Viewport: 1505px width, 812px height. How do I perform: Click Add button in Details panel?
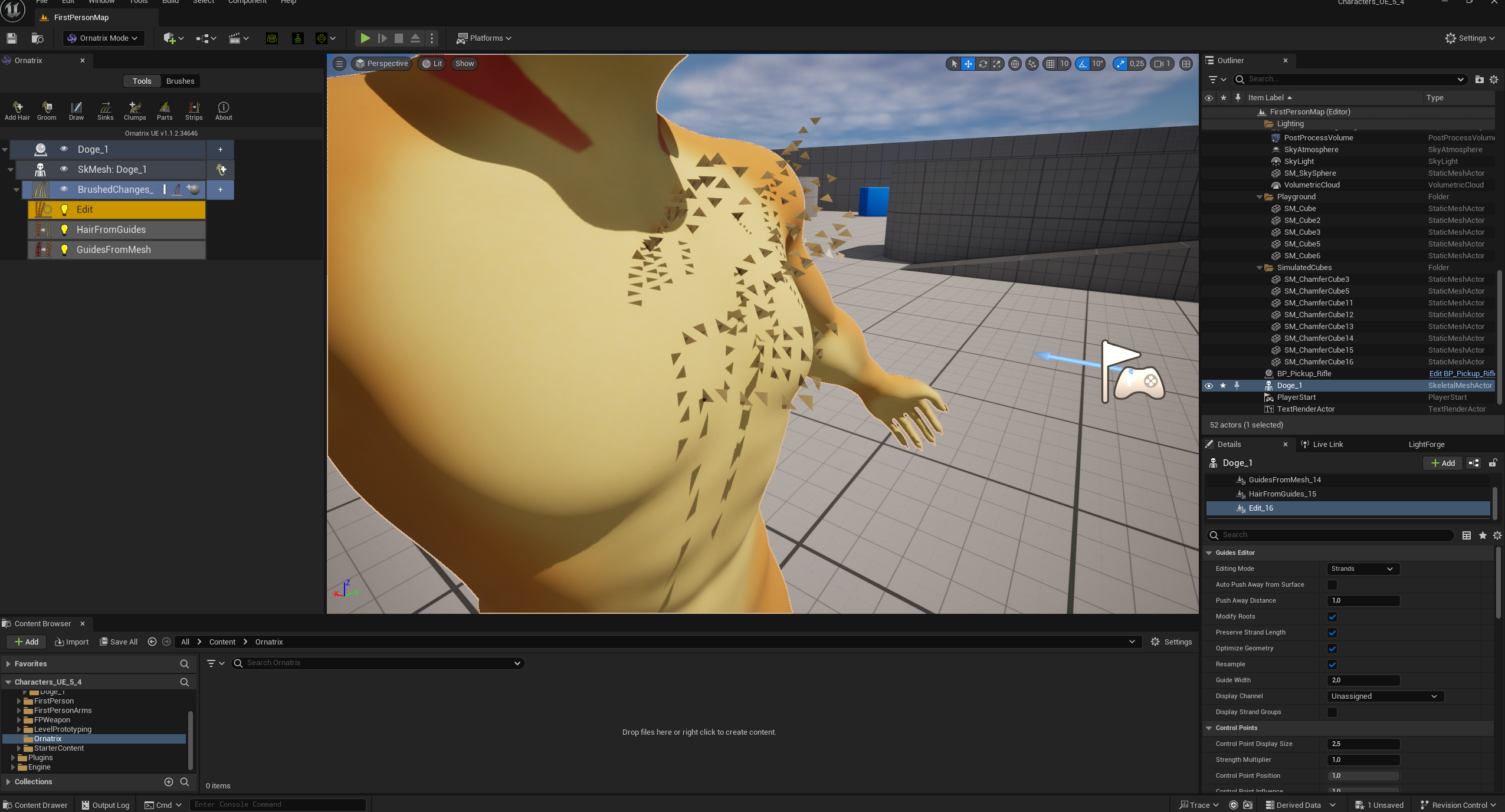(x=1442, y=463)
